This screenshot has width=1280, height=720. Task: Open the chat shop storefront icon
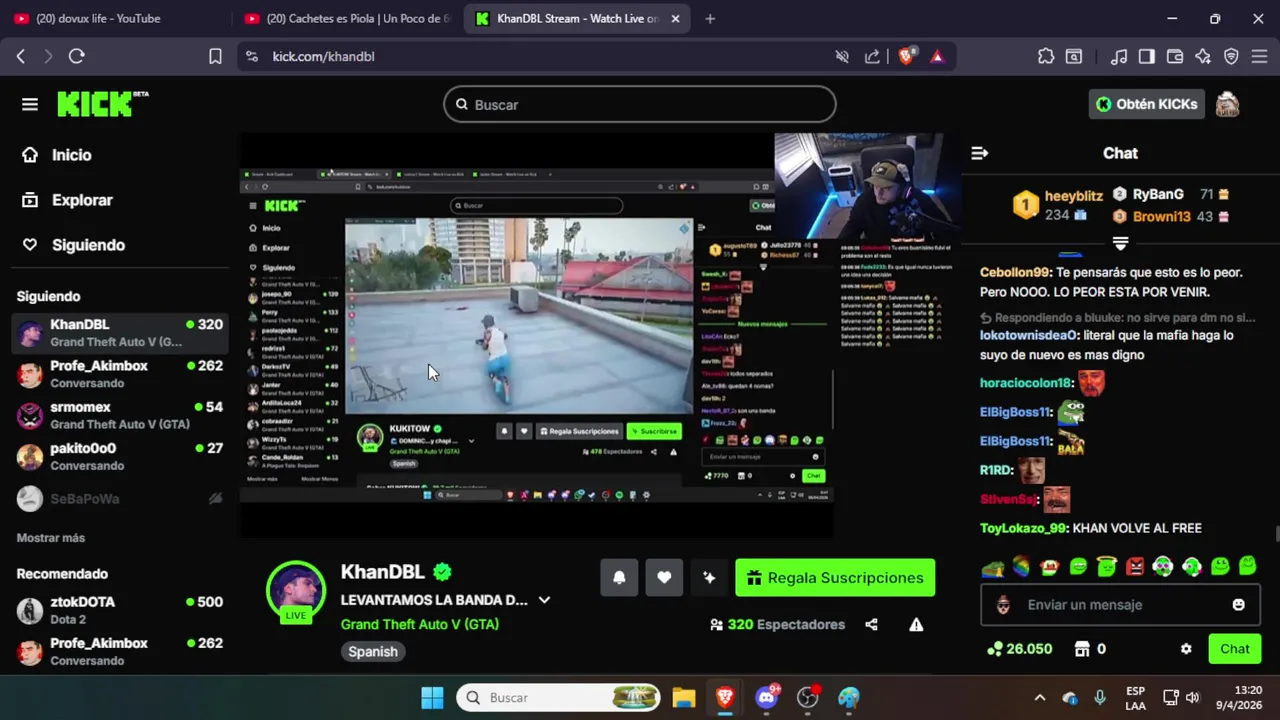tap(1081, 649)
